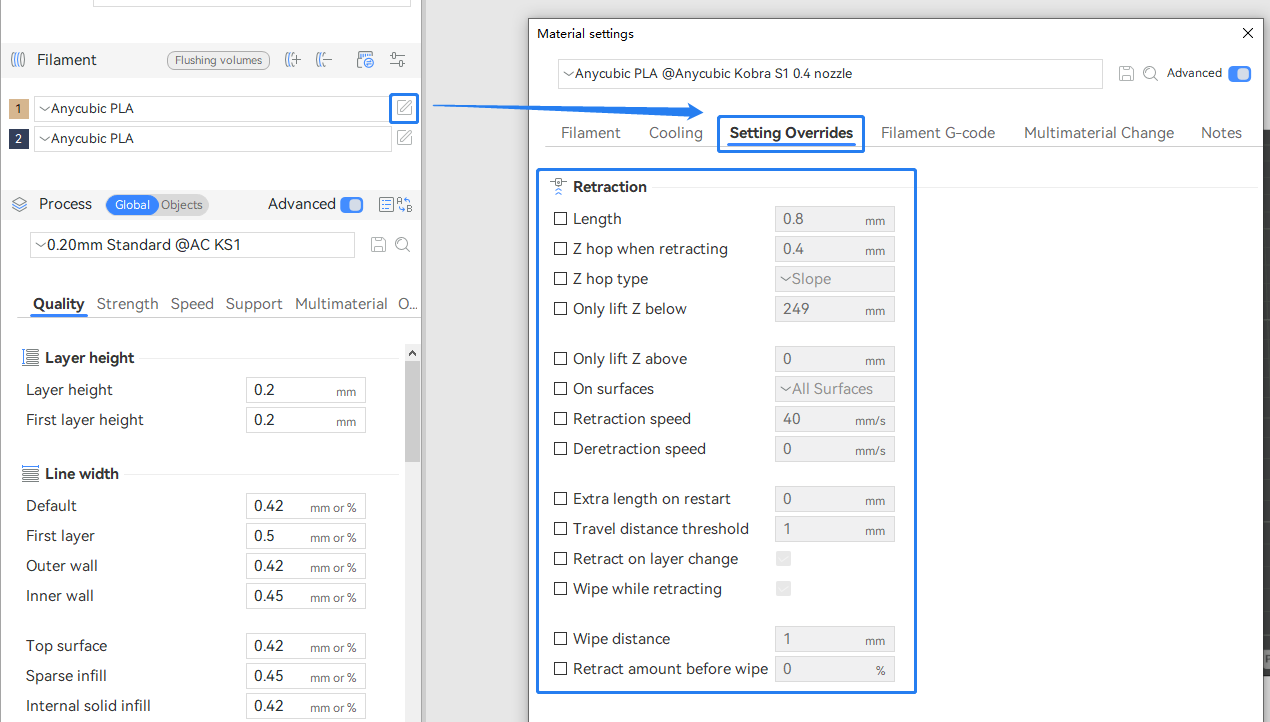This screenshot has width=1270, height=722.
Task: Search within the process settings
Action: (402, 245)
